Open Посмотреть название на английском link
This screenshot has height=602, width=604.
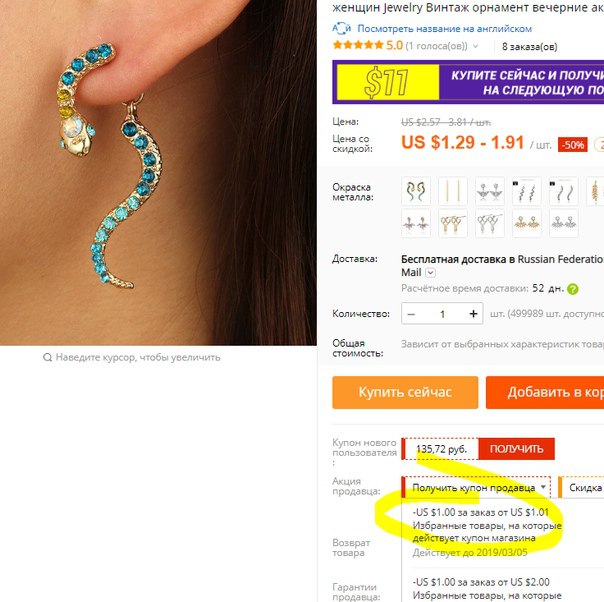(445, 29)
